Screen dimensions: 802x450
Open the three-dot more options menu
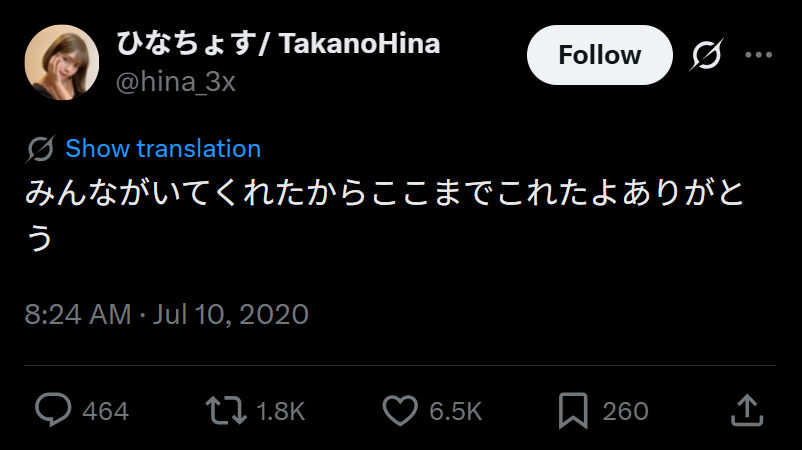[x=759, y=55]
